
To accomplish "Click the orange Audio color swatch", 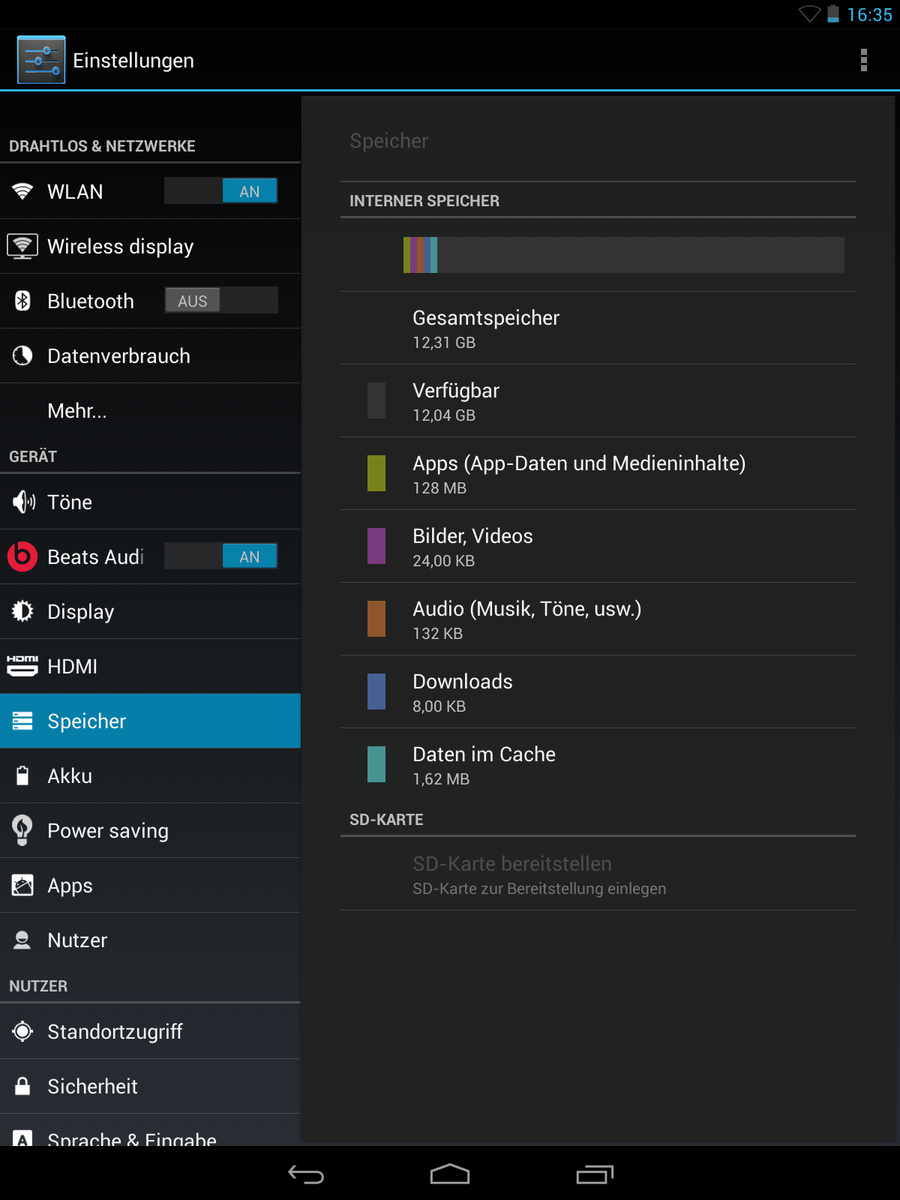I will click(x=376, y=619).
